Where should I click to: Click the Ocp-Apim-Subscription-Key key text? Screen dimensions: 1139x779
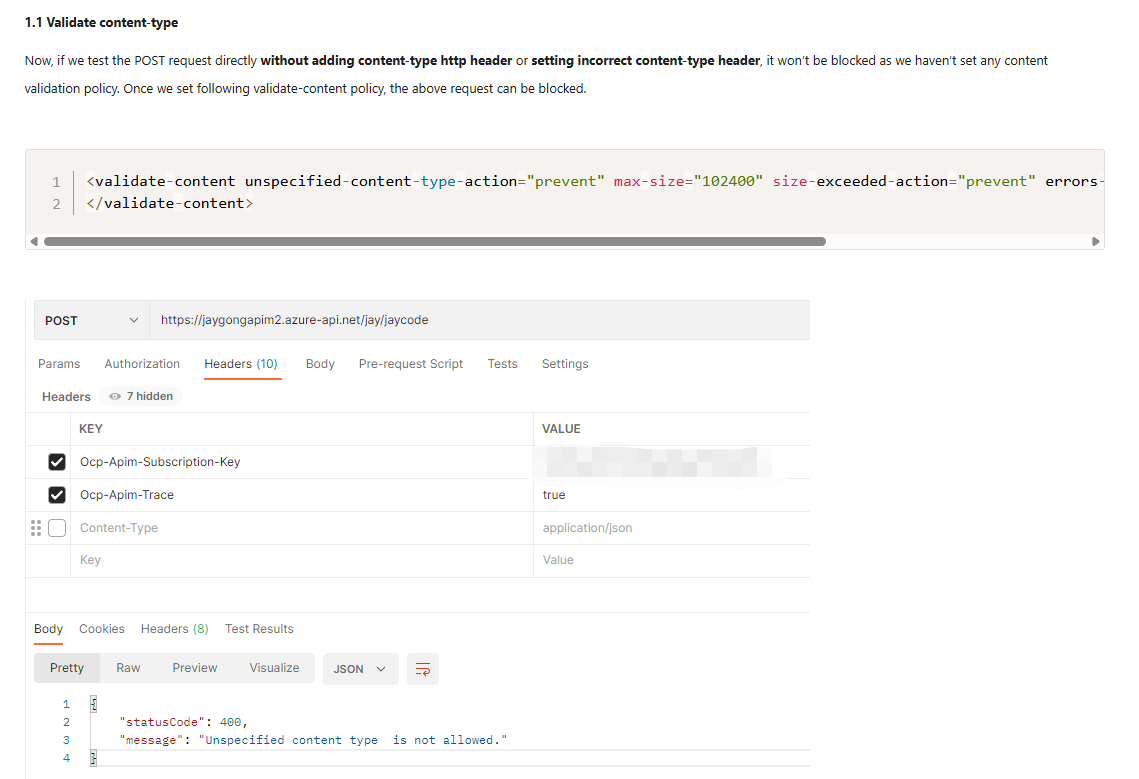[160, 461]
